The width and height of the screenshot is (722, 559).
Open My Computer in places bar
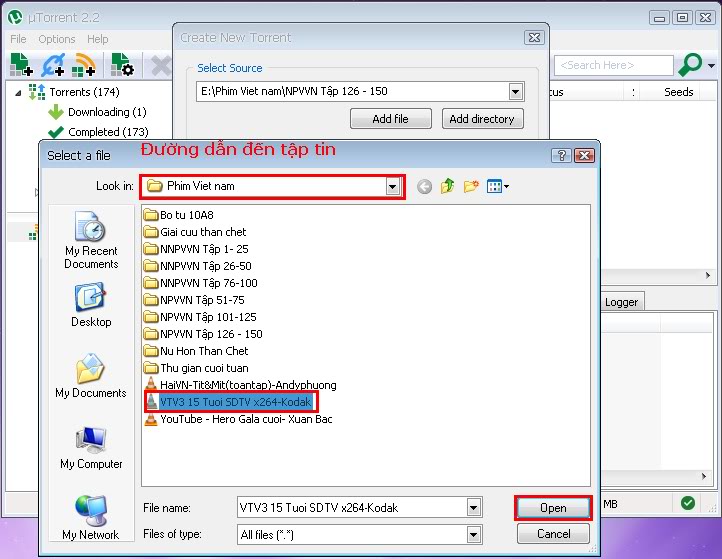pos(91,448)
